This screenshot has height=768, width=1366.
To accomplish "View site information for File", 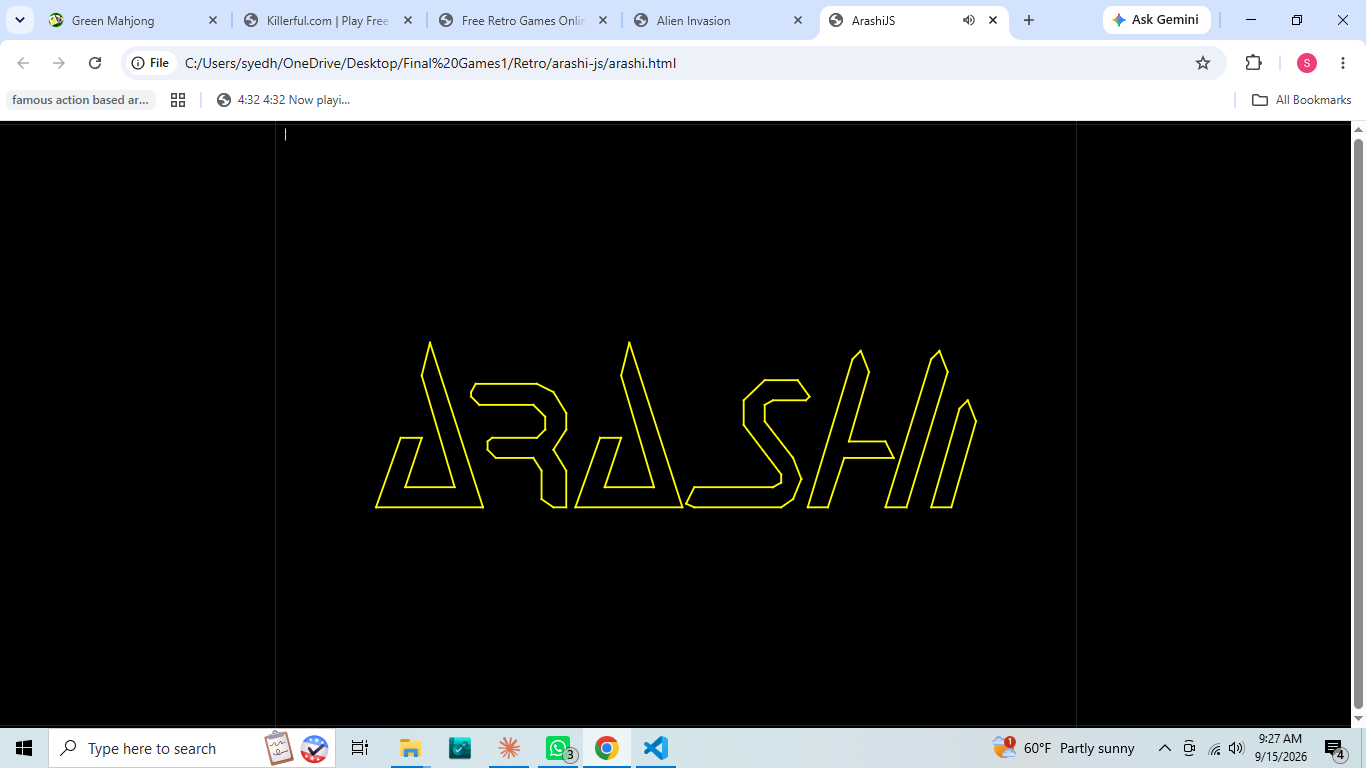I will point(150,63).
